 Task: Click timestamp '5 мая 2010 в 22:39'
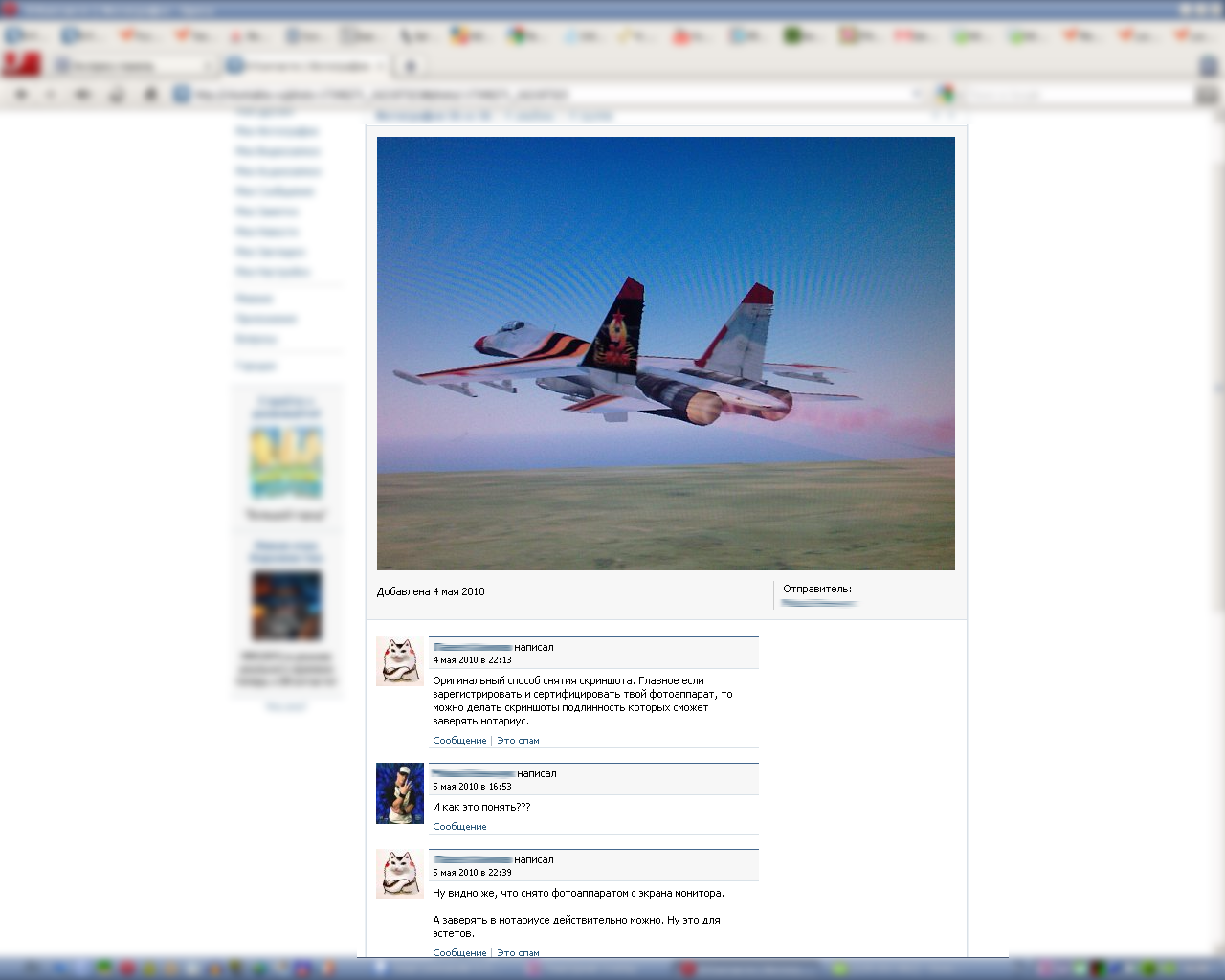pyautogui.click(x=472, y=873)
